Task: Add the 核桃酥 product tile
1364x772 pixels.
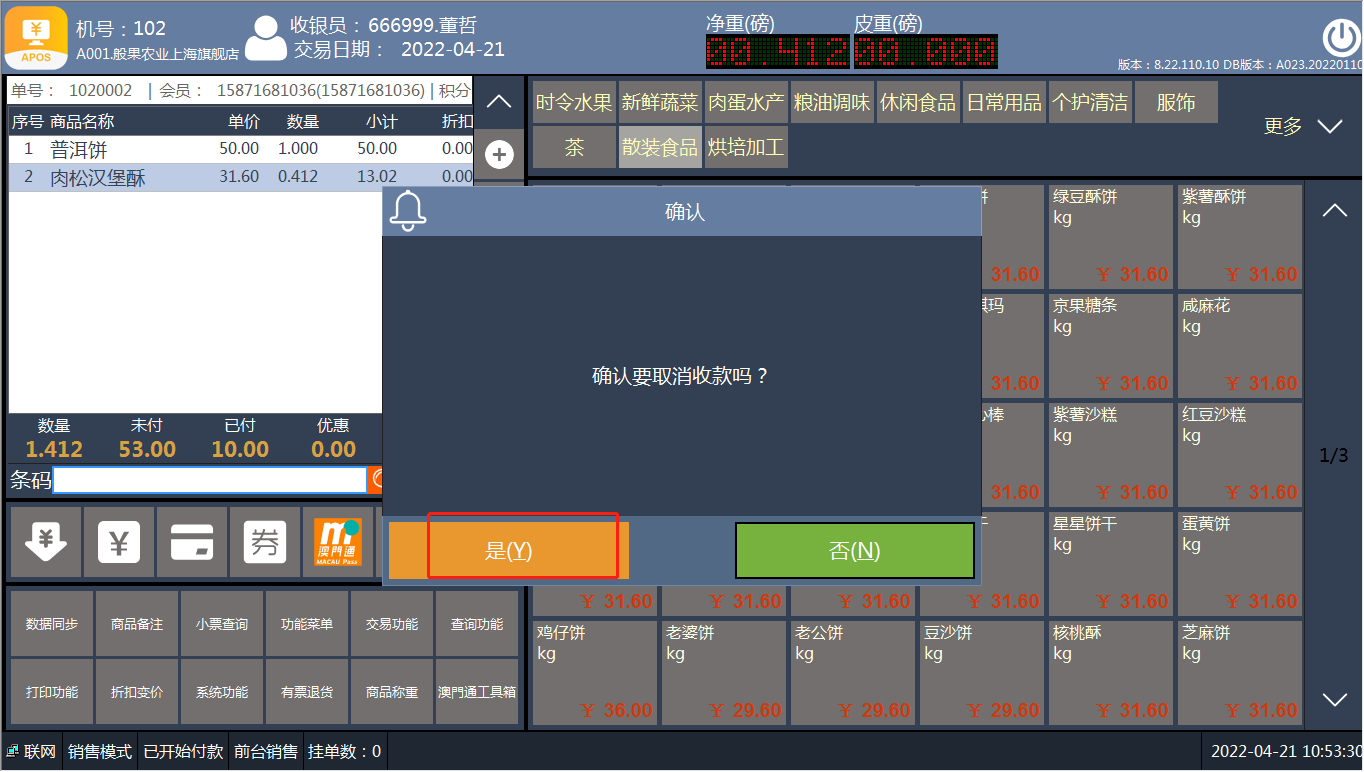Action: point(1111,672)
